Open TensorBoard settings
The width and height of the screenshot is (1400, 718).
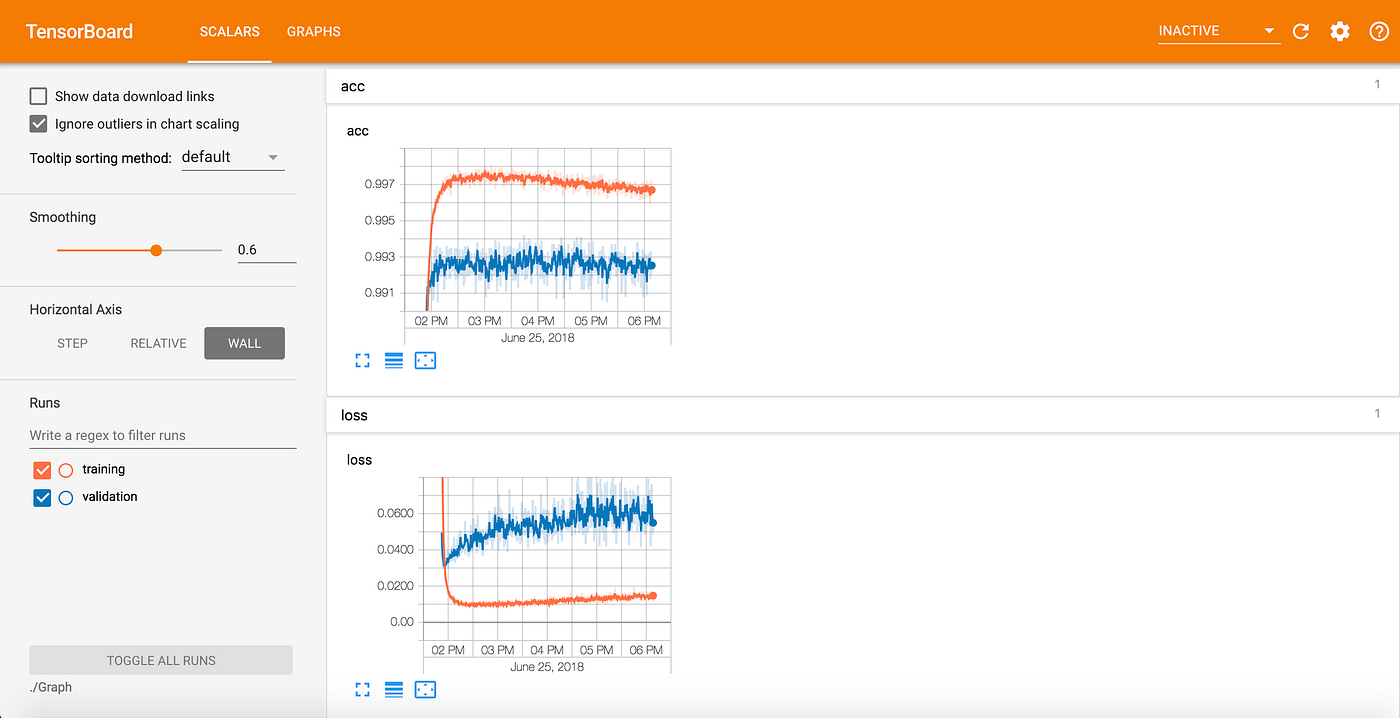(1340, 31)
